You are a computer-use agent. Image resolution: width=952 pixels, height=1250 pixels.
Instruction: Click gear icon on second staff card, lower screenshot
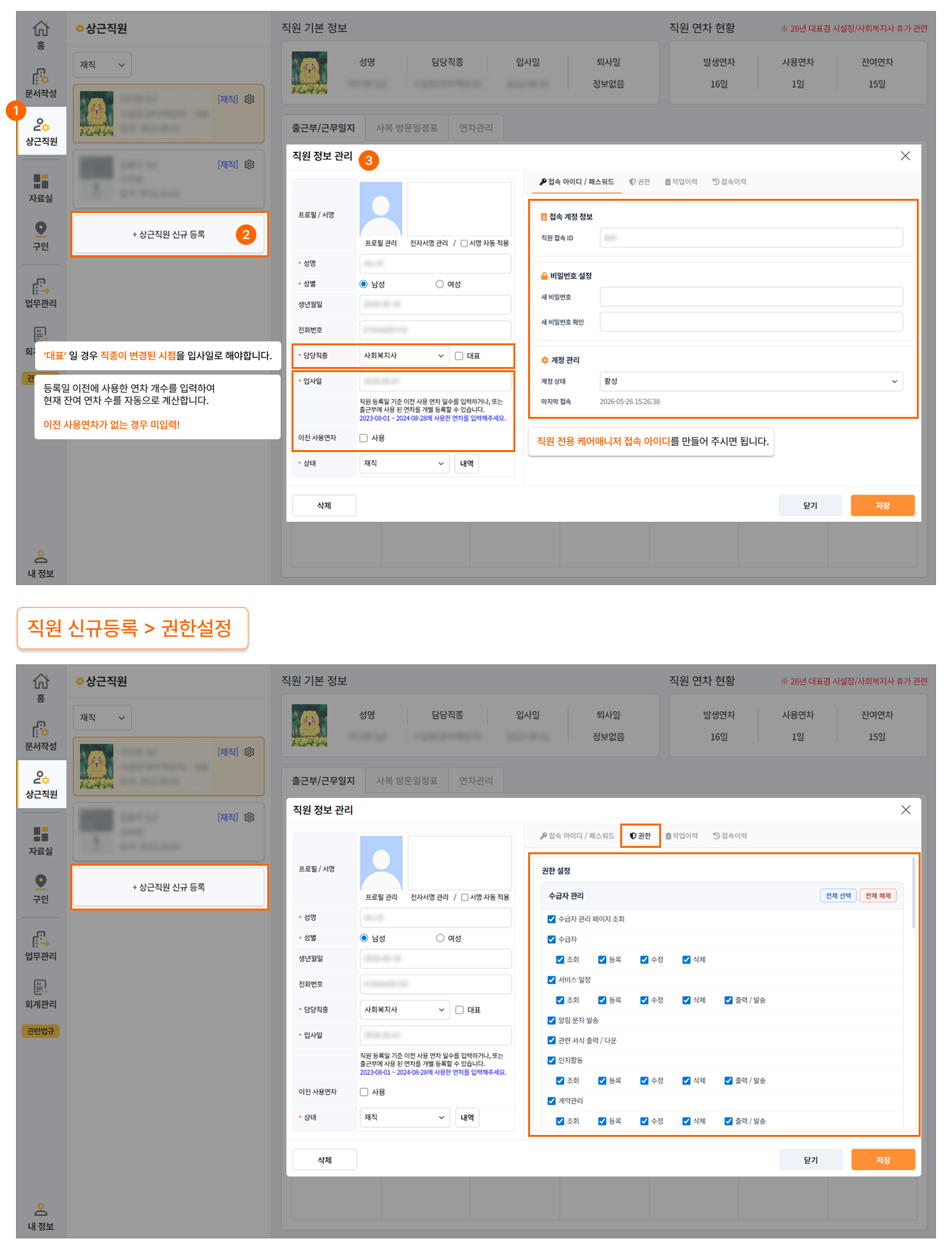[x=249, y=817]
